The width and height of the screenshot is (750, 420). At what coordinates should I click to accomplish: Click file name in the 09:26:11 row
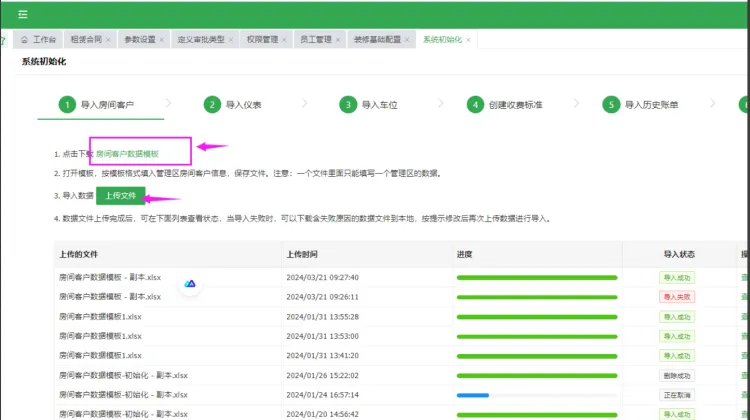click(x=110, y=297)
